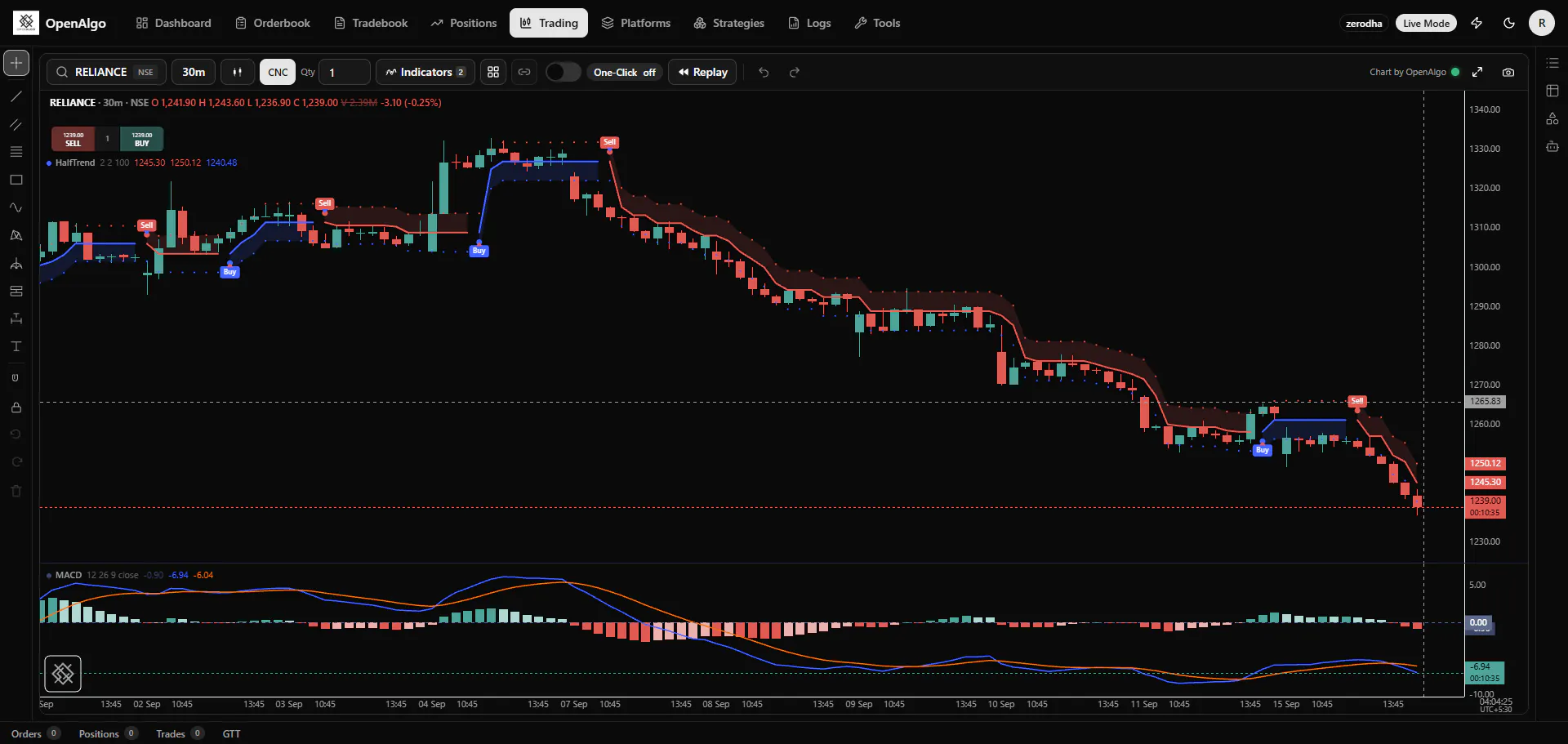Start chart Replay mode
1568x744 pixels.
[702, 72]
